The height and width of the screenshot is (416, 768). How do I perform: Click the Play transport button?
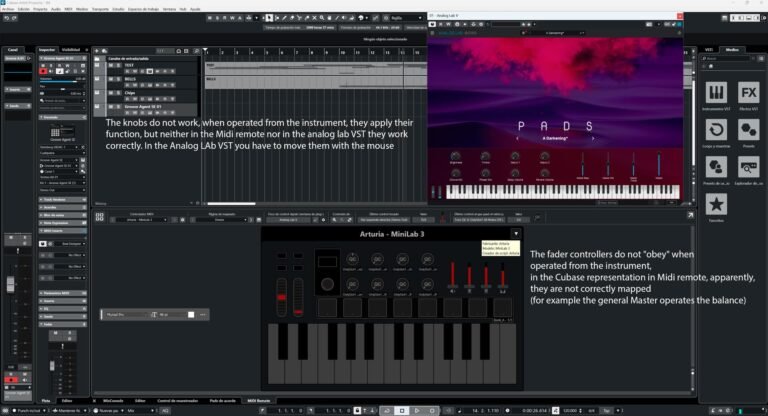(x=417, y=411)
